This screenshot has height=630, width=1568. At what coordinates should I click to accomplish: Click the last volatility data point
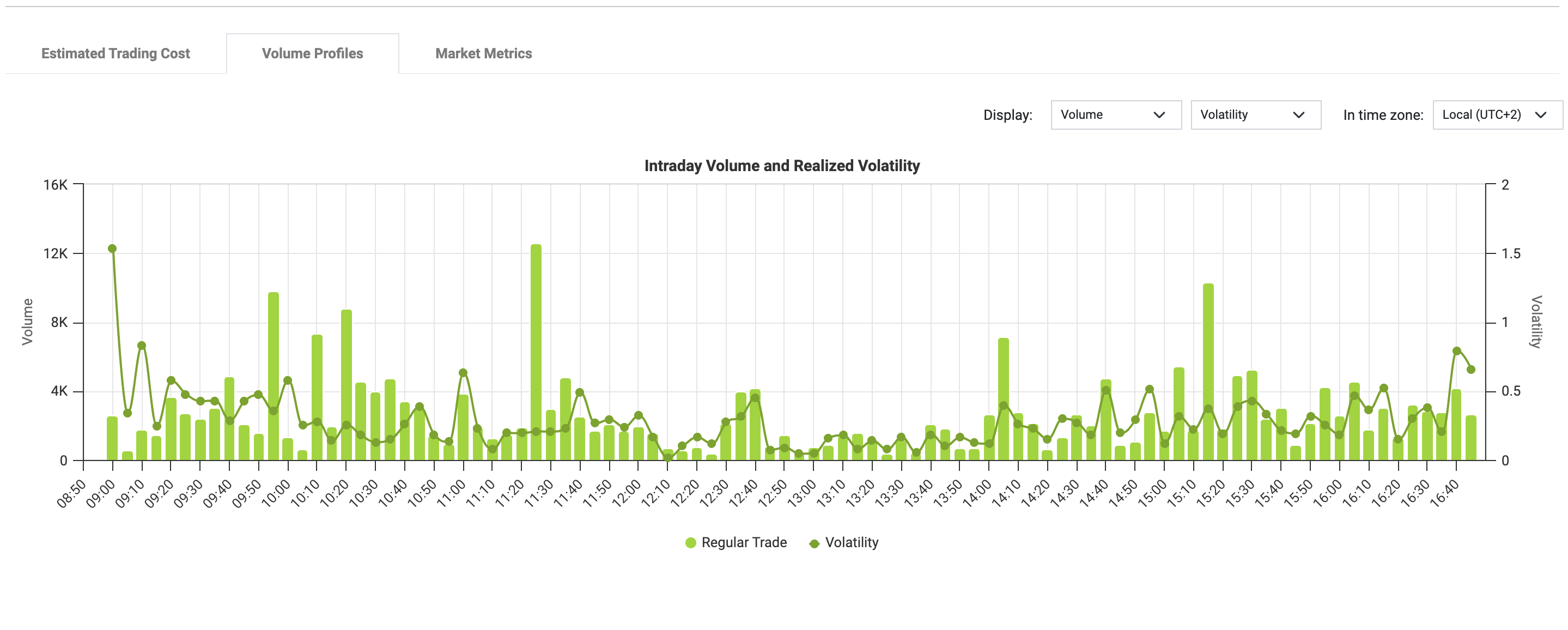(1470, 369)
